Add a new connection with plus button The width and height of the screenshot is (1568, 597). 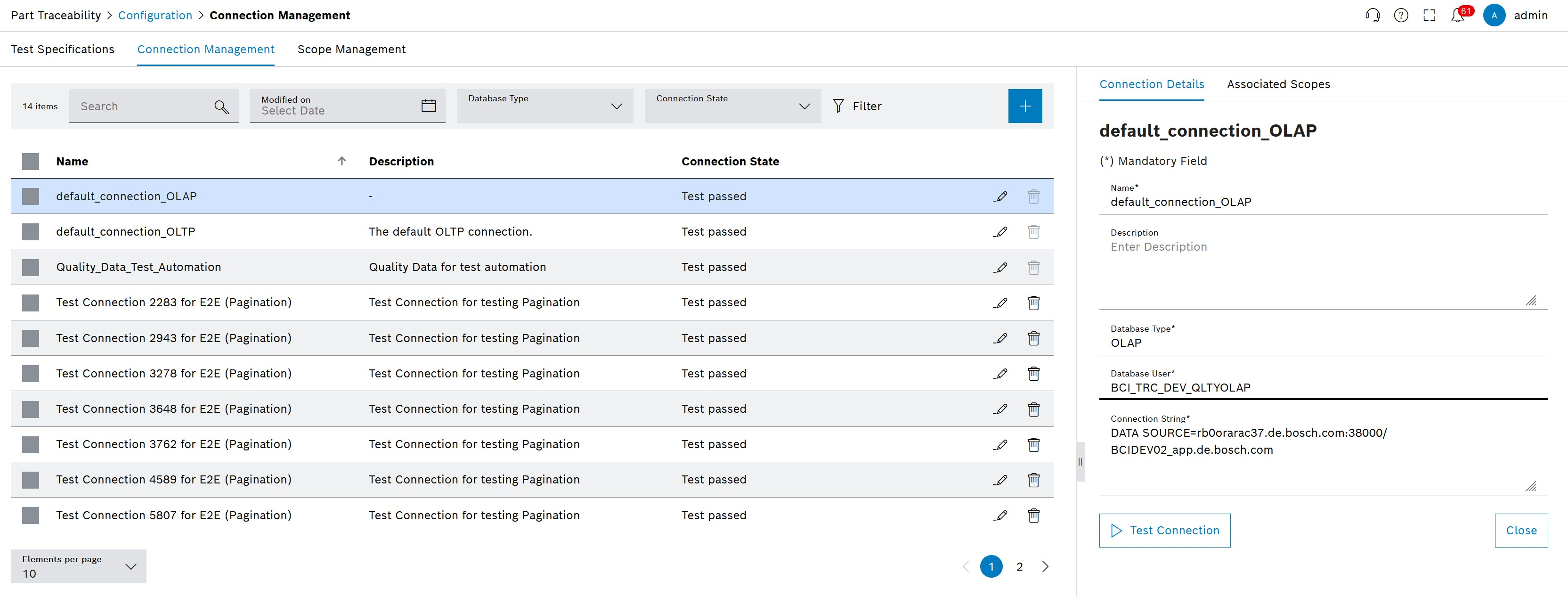coord(1025,106)
